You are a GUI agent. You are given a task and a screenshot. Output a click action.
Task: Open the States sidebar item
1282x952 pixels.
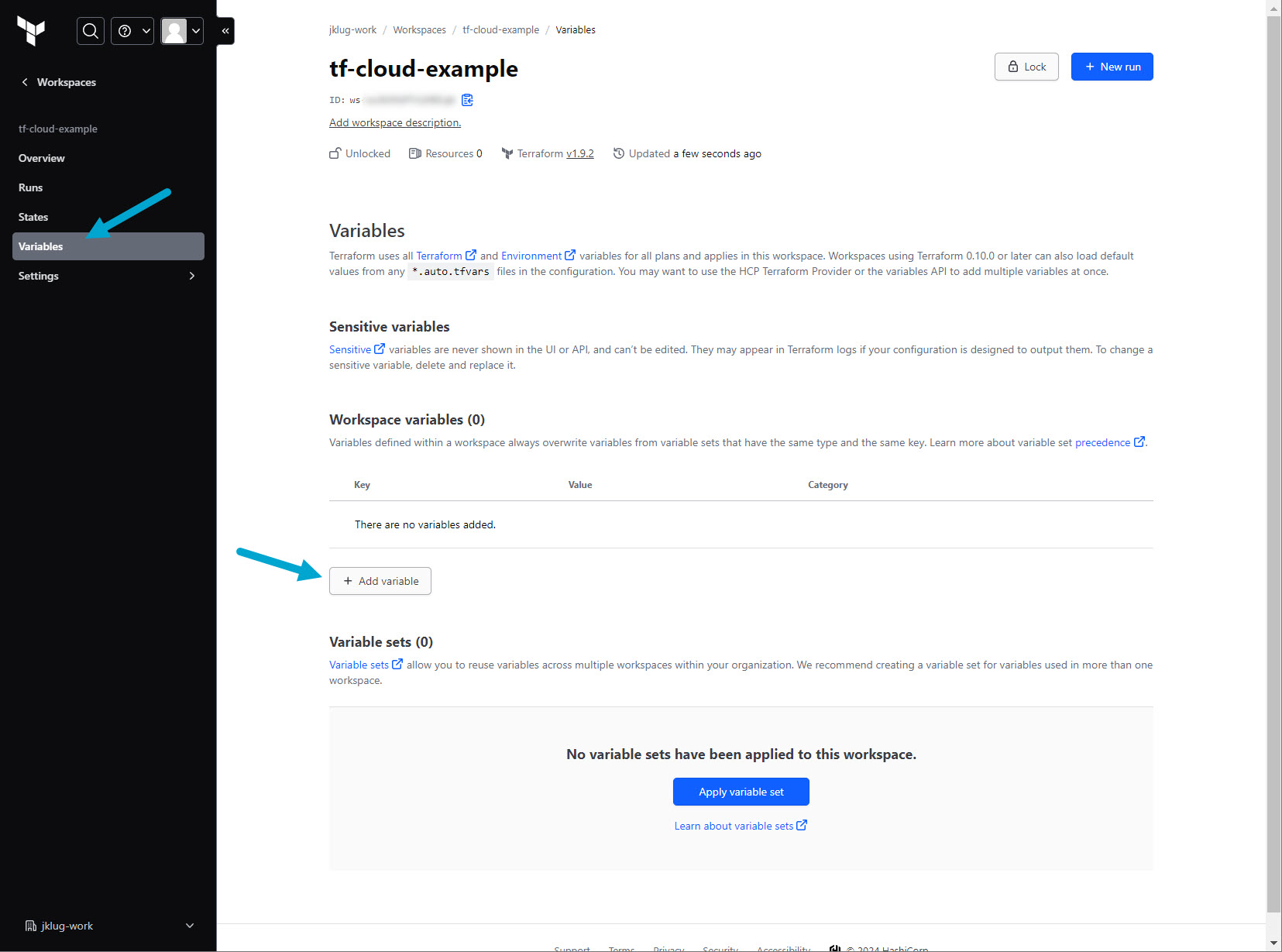pyautogui.click(x=33, y=217)
